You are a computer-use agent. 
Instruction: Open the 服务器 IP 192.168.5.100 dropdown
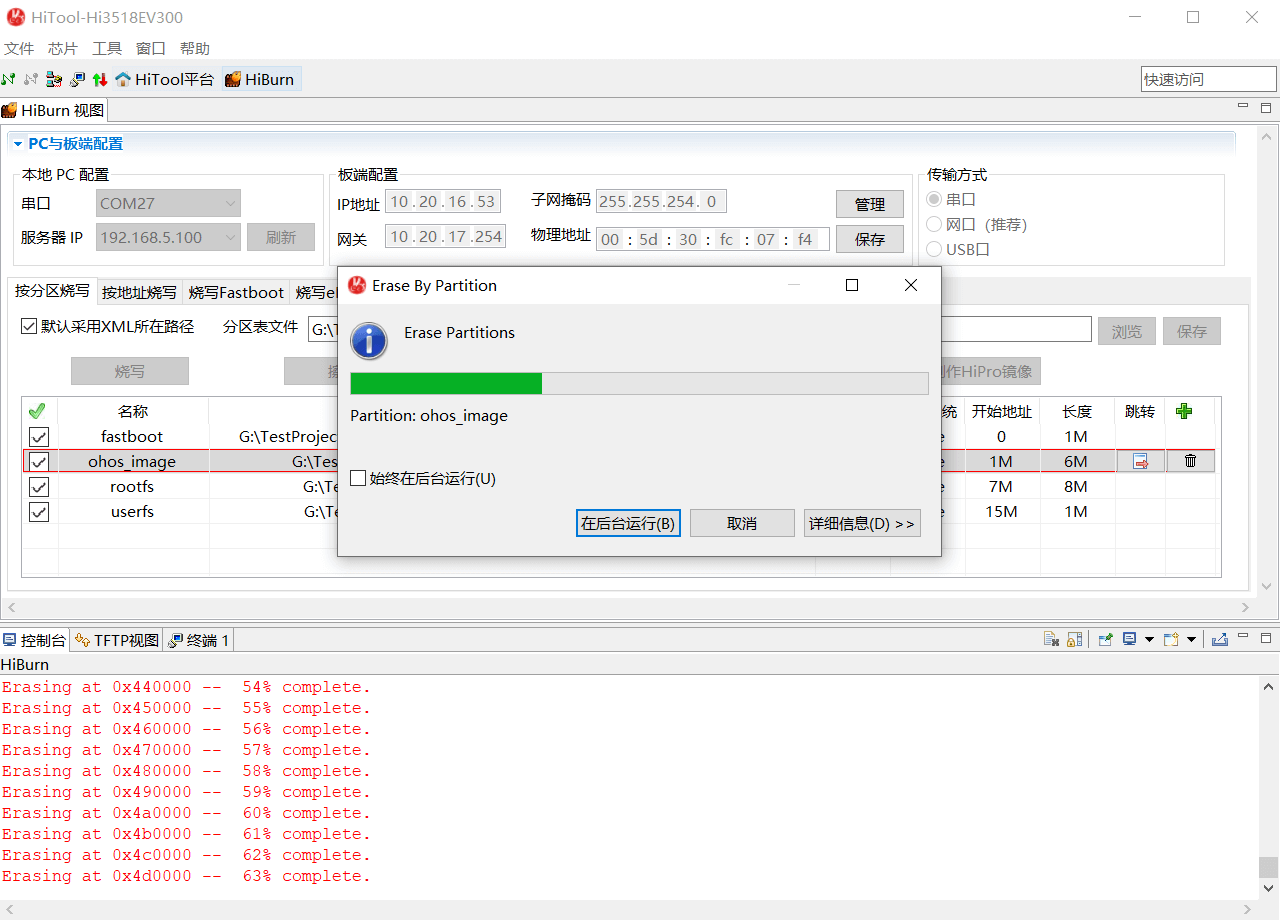(169, 237)
